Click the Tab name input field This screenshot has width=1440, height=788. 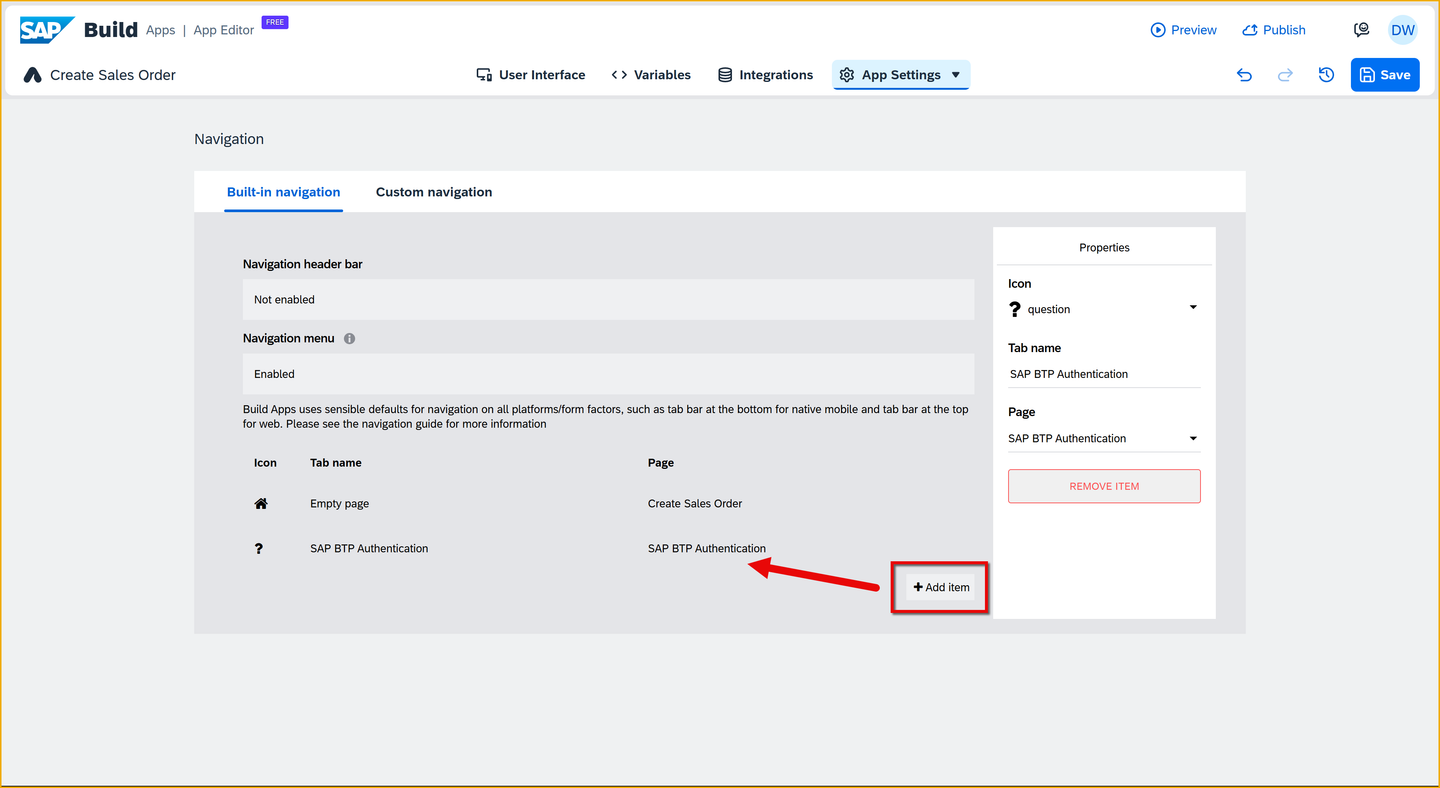pos(1104,374)
